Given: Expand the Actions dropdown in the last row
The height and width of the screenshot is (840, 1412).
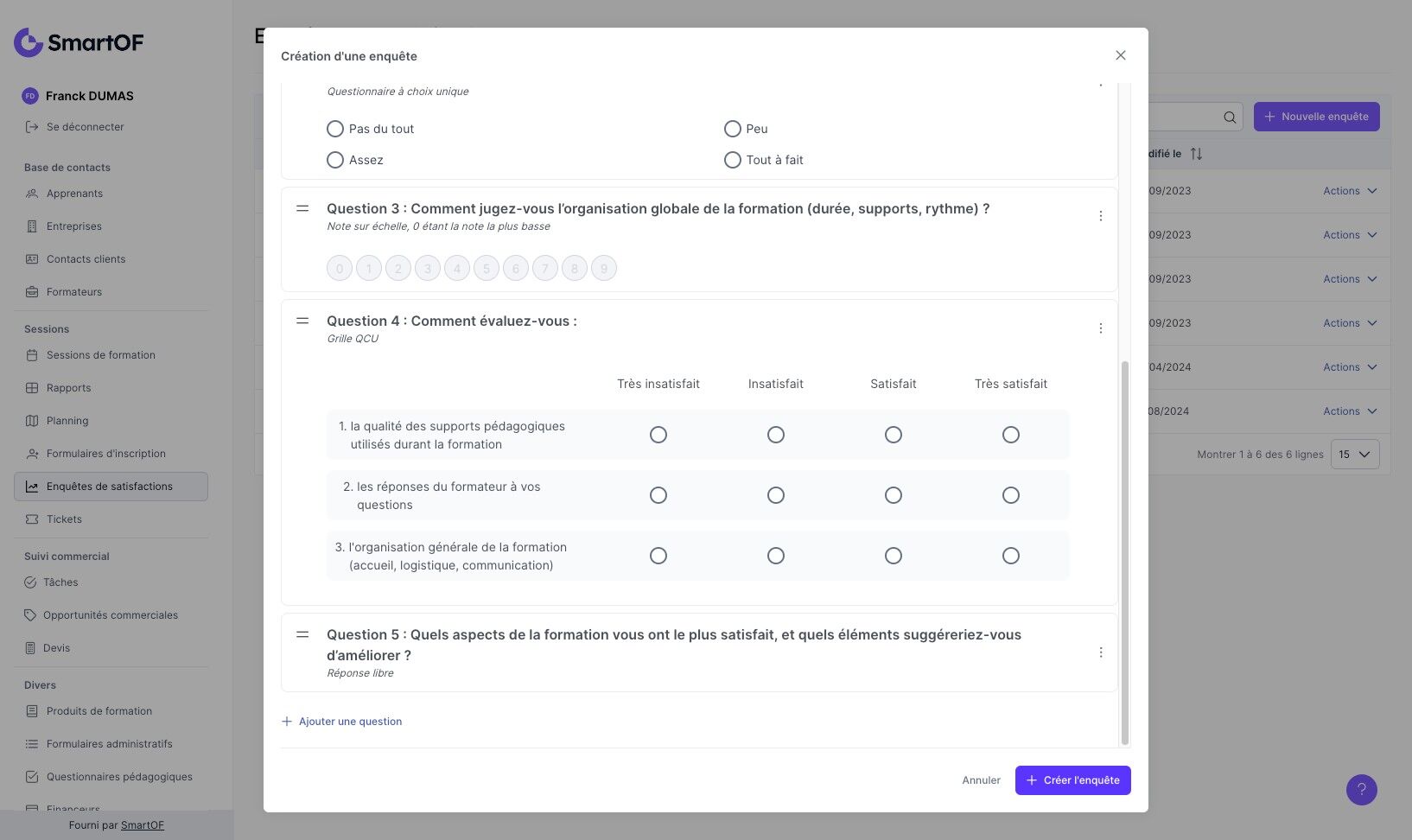Looking at the screenshot, I should [1349, 411].
